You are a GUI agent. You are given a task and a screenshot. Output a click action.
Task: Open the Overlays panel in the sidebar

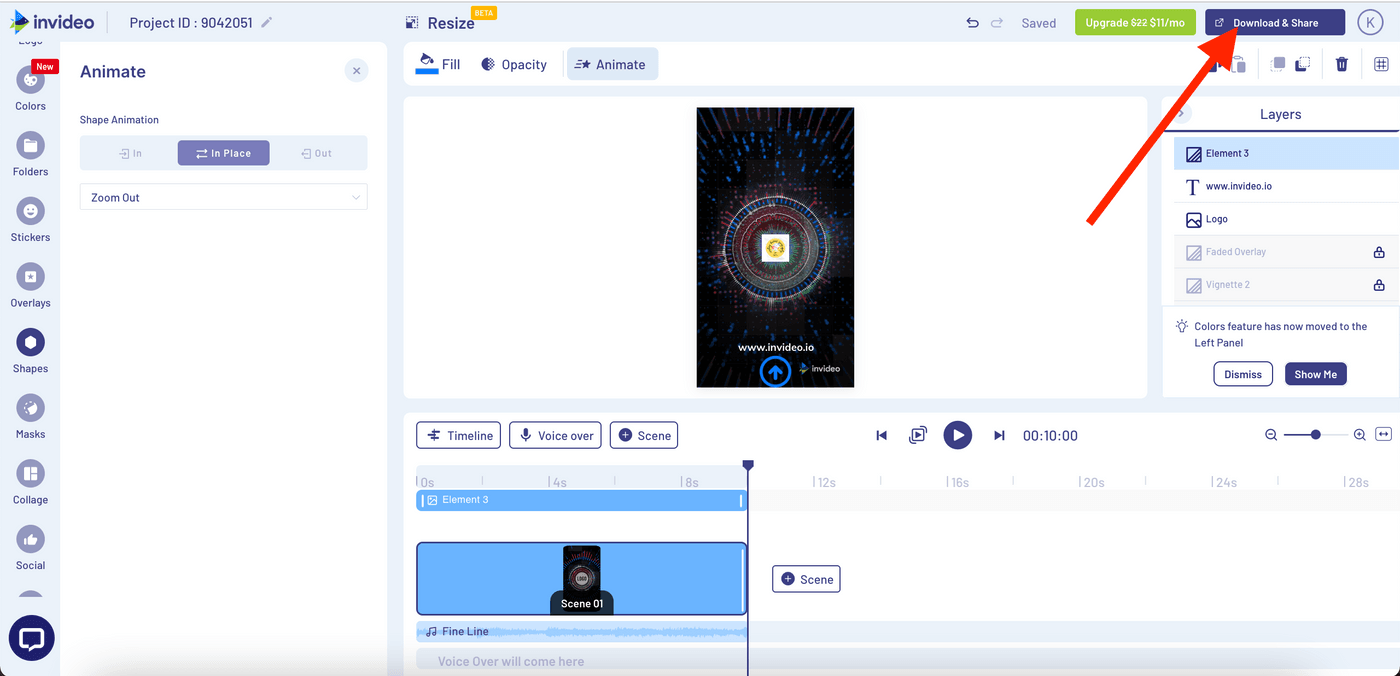[x=30, y=285]
